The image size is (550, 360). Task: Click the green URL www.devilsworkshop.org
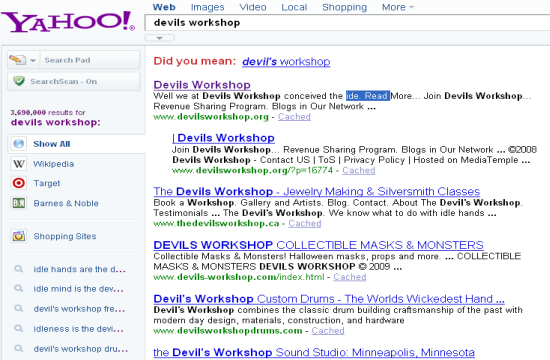[x=211, y=117]
